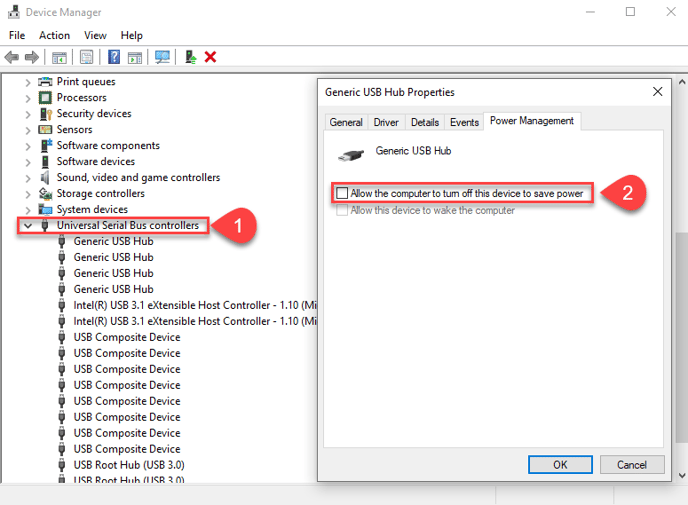688x505 pixels.
Task: Open the View menu
Action: pyautogui.click(x=95, y=35)
